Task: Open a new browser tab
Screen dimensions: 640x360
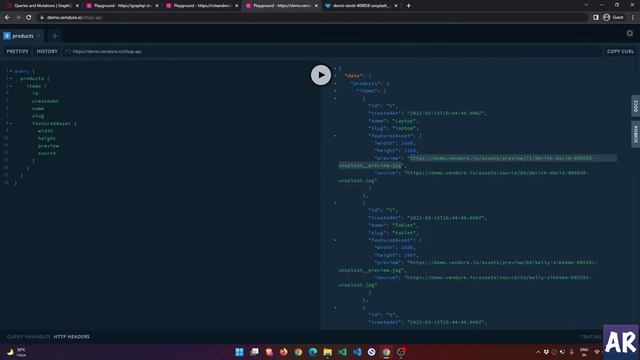Action: [x=409, y=6]
